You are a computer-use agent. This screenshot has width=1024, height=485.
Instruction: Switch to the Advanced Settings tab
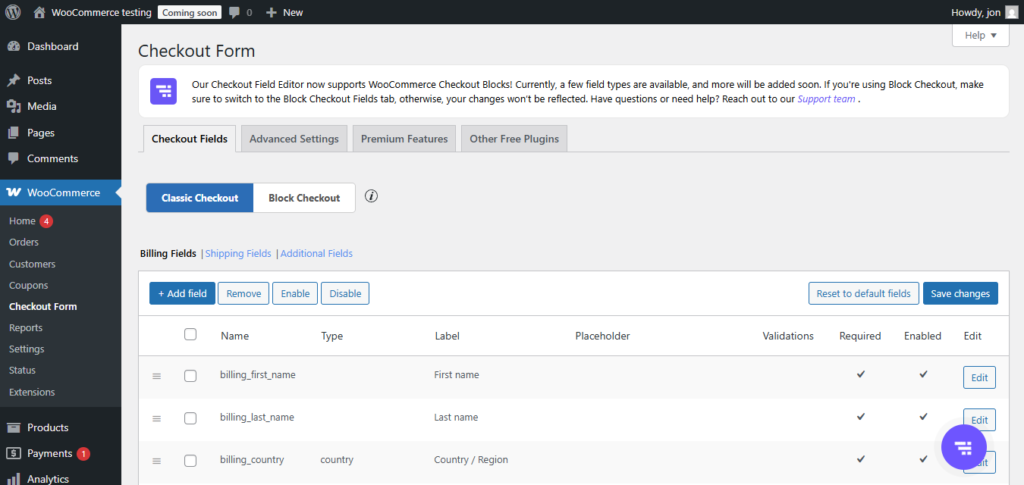[x=294, y=139]
